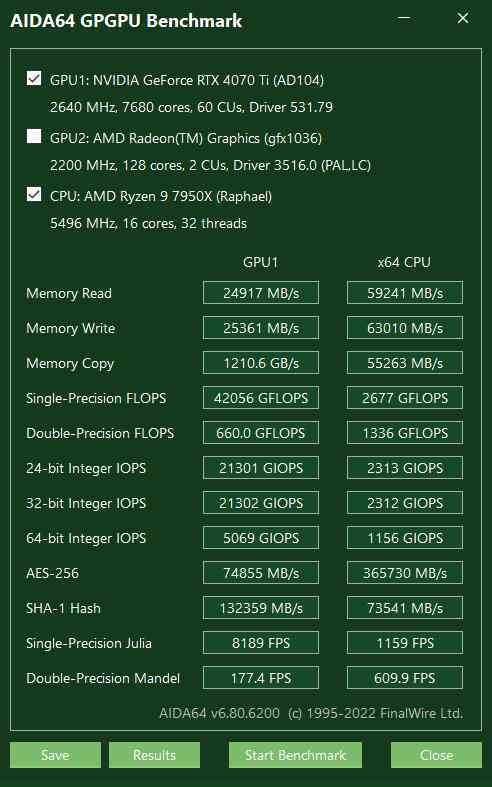Uncheck the GPU1 NVIDIA GeForce RTX 4070 Ti checkbox
The image size is (492, 787).
point(34,78)
